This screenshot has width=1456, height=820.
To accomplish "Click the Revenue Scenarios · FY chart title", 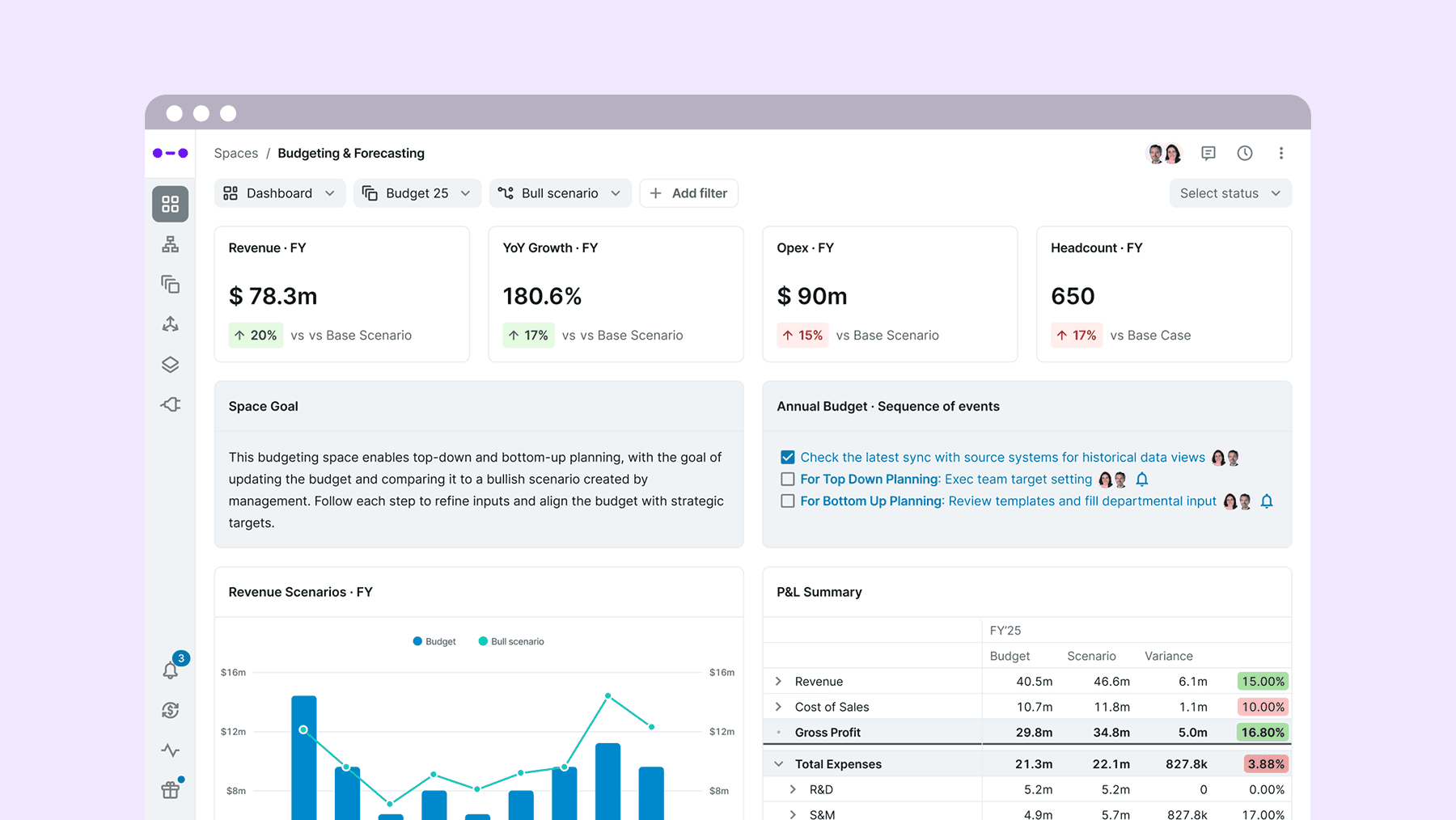I will pyautogui.click(x=300, y=592).
